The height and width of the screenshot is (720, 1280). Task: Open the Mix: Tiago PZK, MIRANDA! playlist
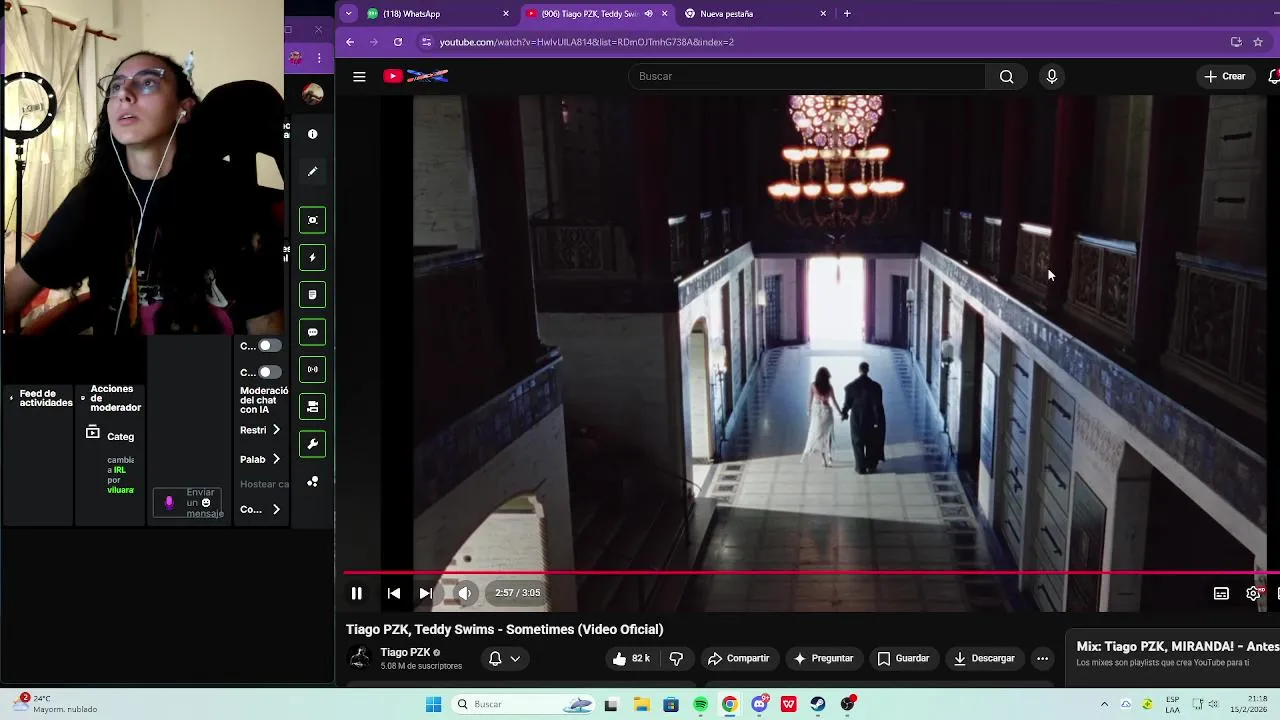coord(1177,647)
